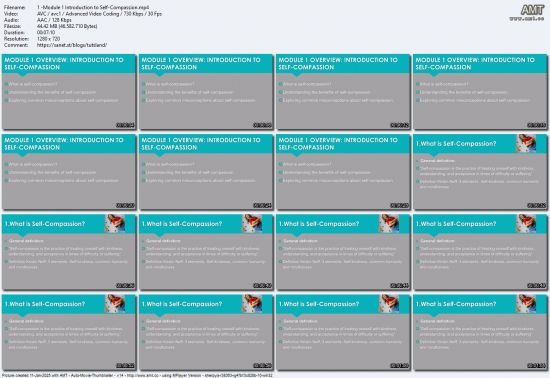This screenshot has height=378, width=550.
Task: Click the "Filename:" label
Action: click(x=14, y=7)
